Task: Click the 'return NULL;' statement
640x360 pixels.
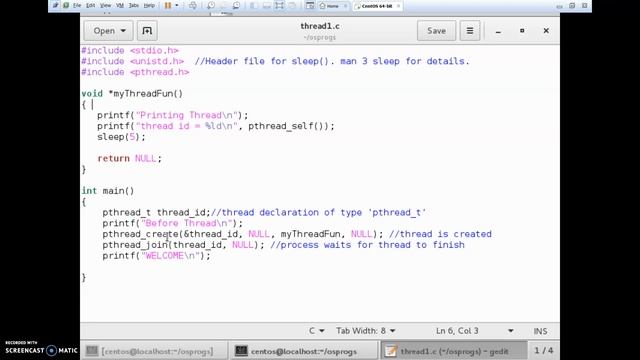Action: 129,158
